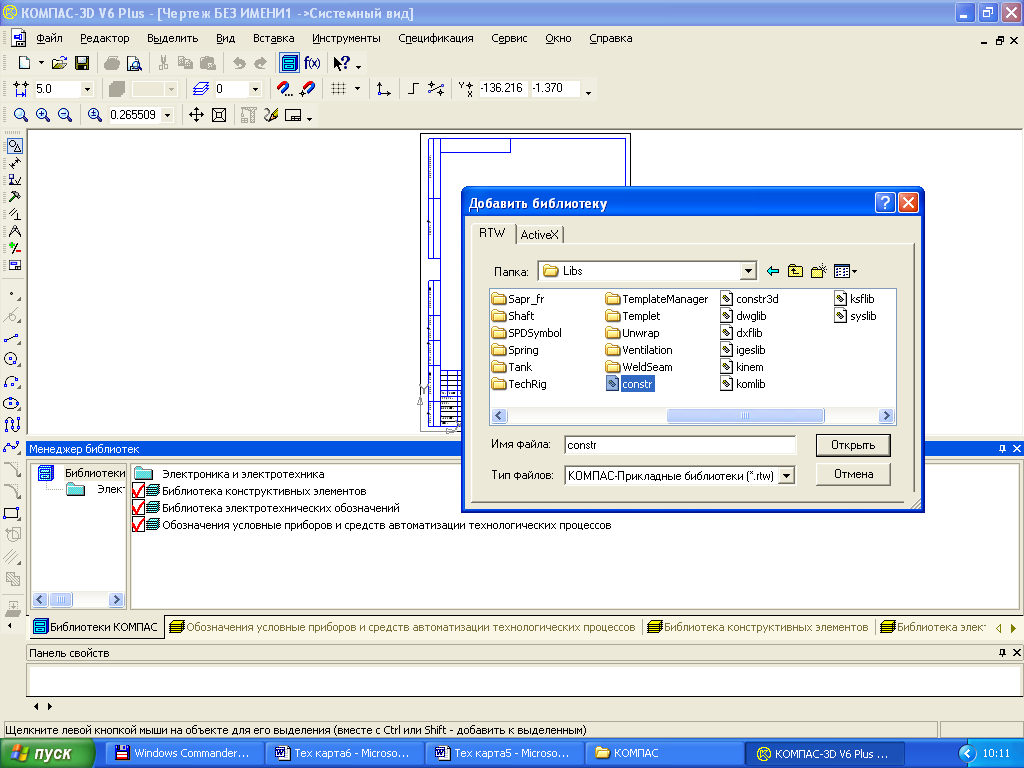This screenshot has width=1024, height=768.
Task: Uncheck Обозначения условные приборов library checkbox
Action: (138, 525)
